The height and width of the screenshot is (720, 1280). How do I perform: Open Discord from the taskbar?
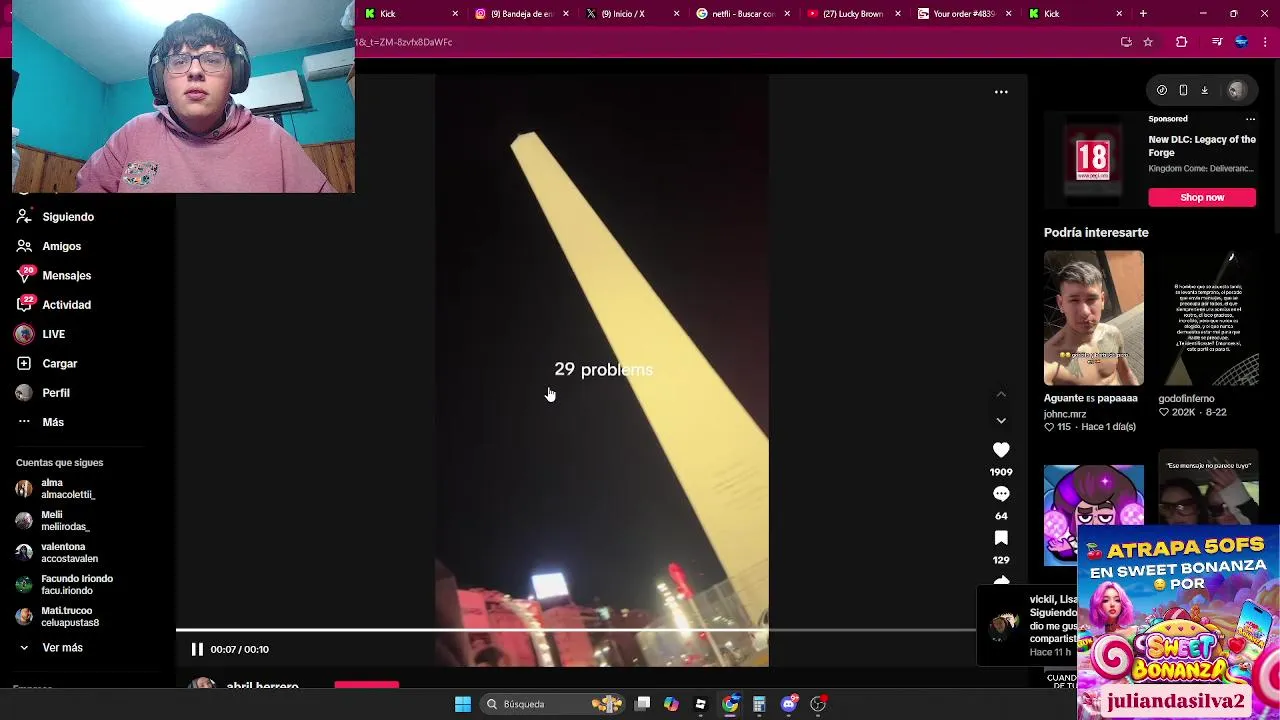tap(789, 704)
